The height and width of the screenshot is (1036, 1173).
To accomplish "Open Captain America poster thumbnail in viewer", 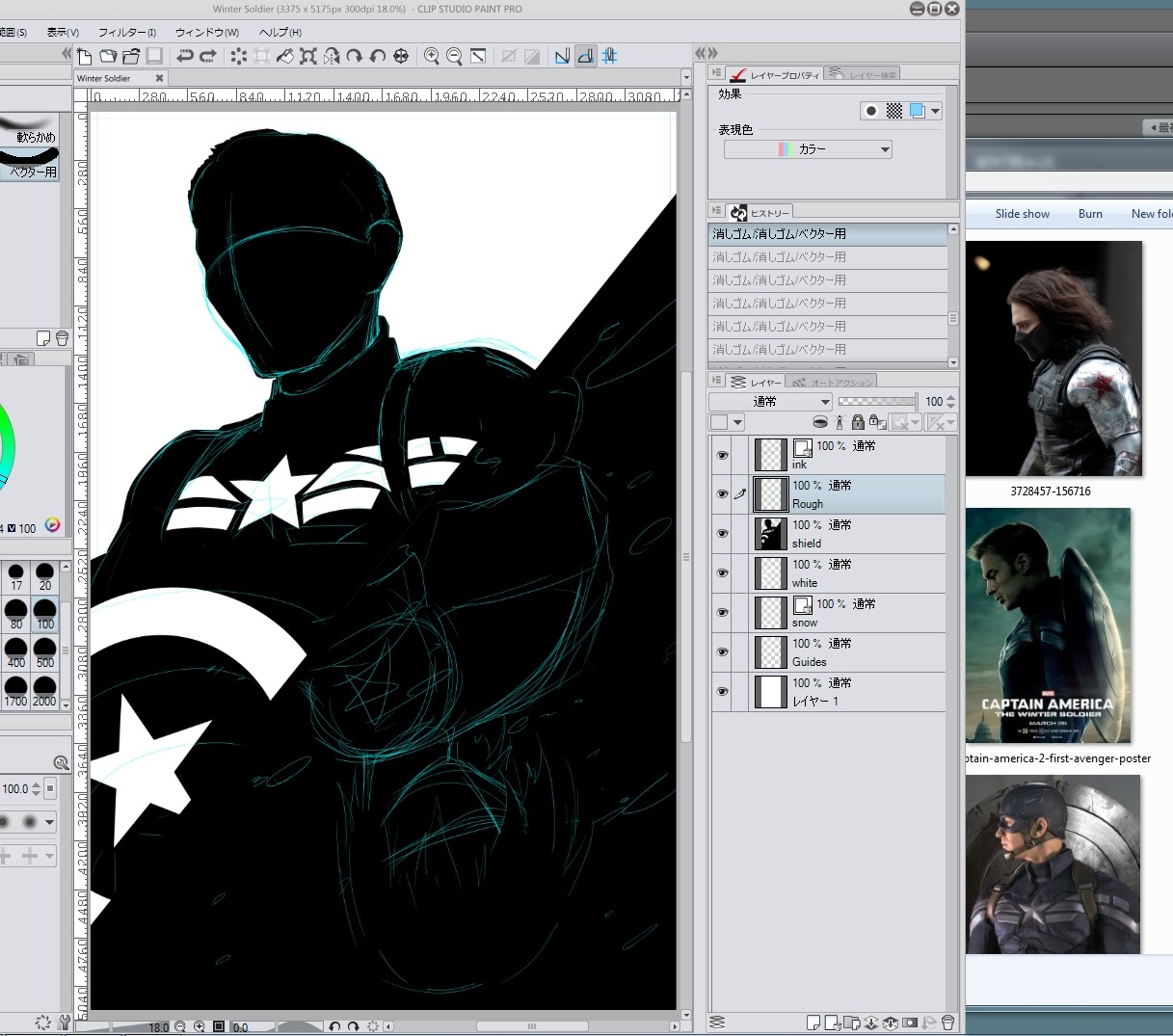I will pyautogui.click(x=1048, y=625).
